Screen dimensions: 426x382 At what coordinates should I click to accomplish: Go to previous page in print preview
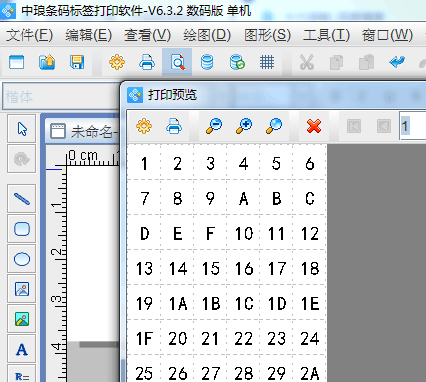coord(384,126)
